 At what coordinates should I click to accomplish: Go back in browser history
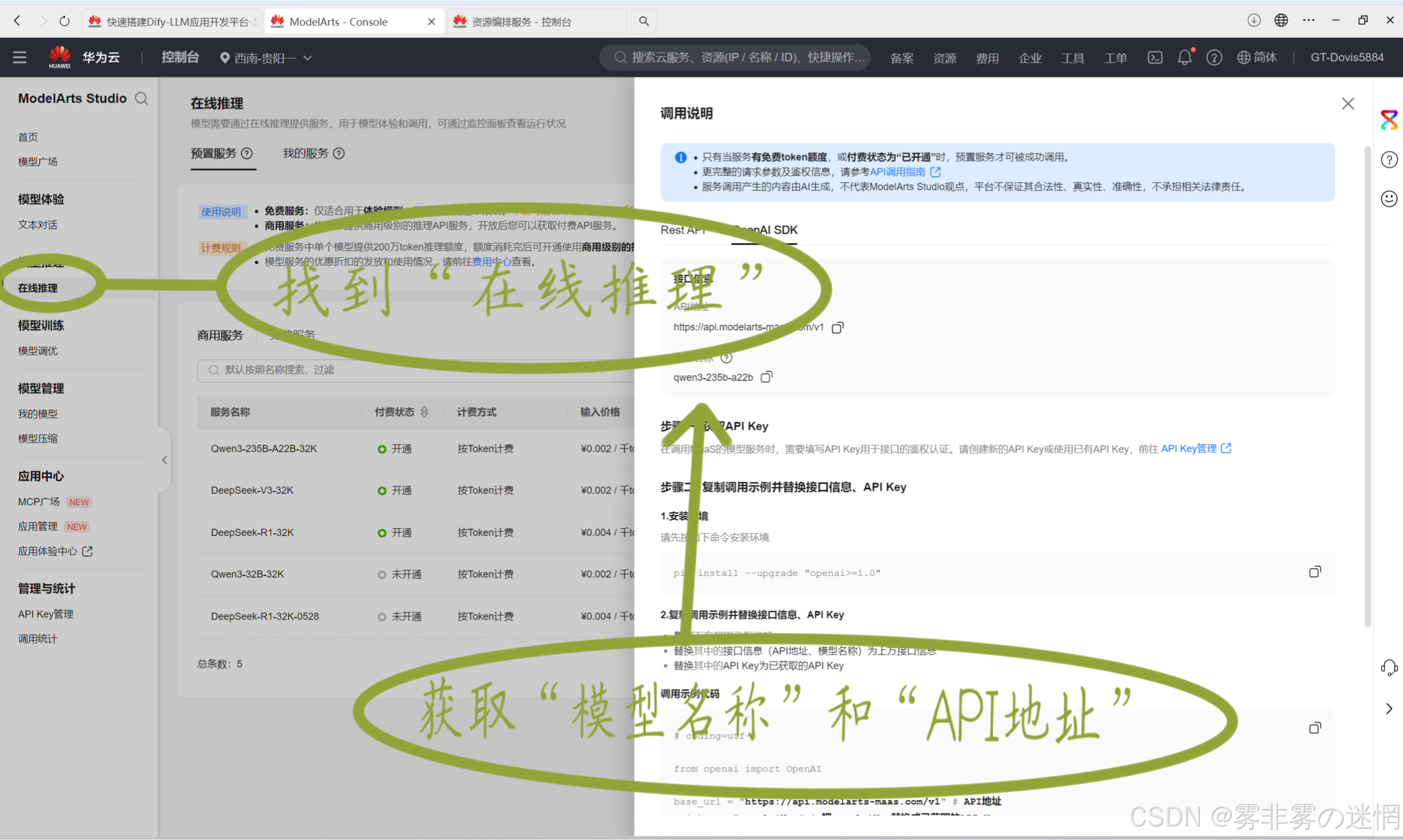18,21
